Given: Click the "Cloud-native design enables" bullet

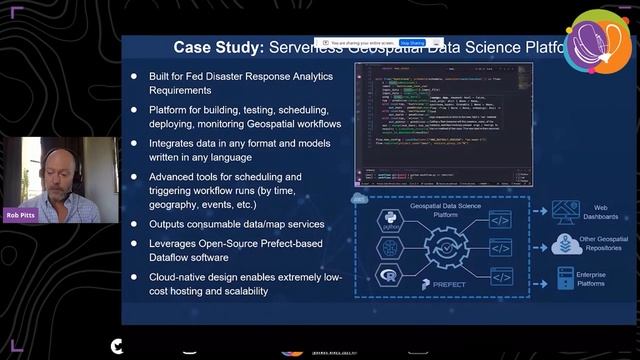Looking at the screenshot, I should point(245,284).
